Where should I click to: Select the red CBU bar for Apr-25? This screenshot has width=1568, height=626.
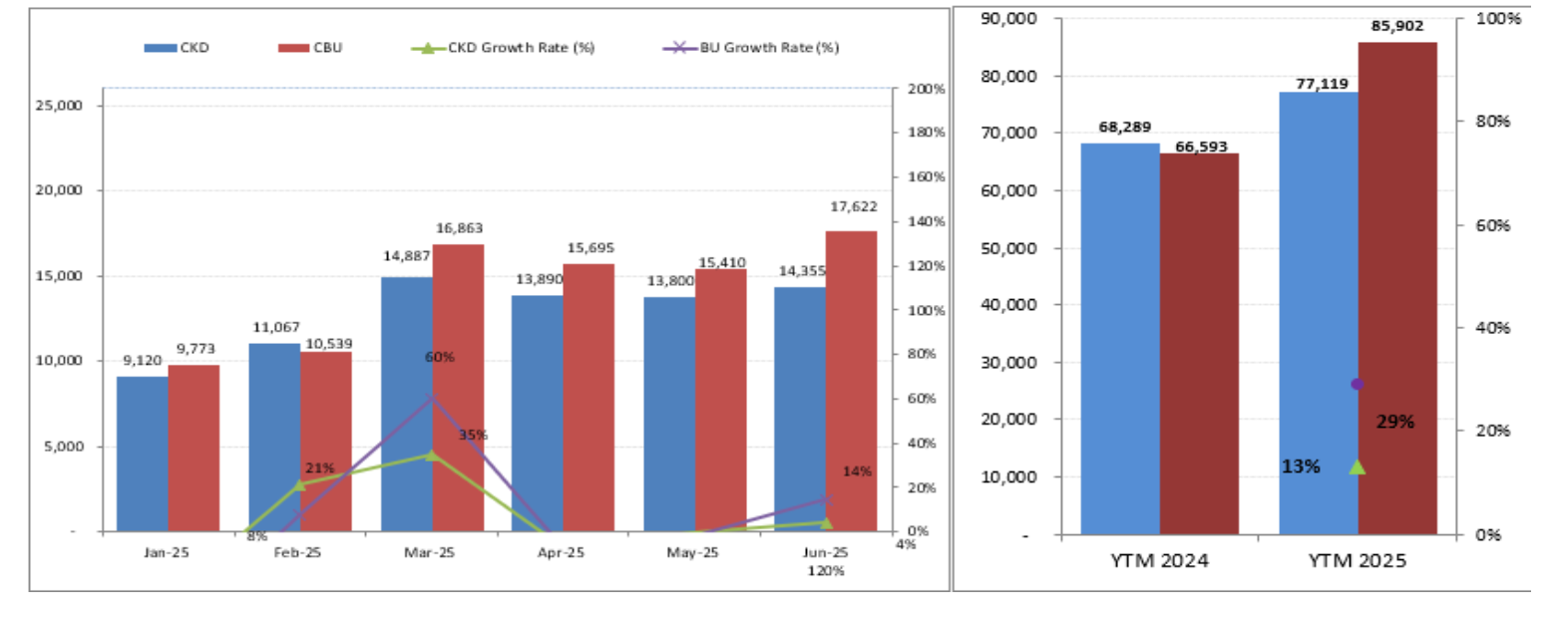click(588, 398)
